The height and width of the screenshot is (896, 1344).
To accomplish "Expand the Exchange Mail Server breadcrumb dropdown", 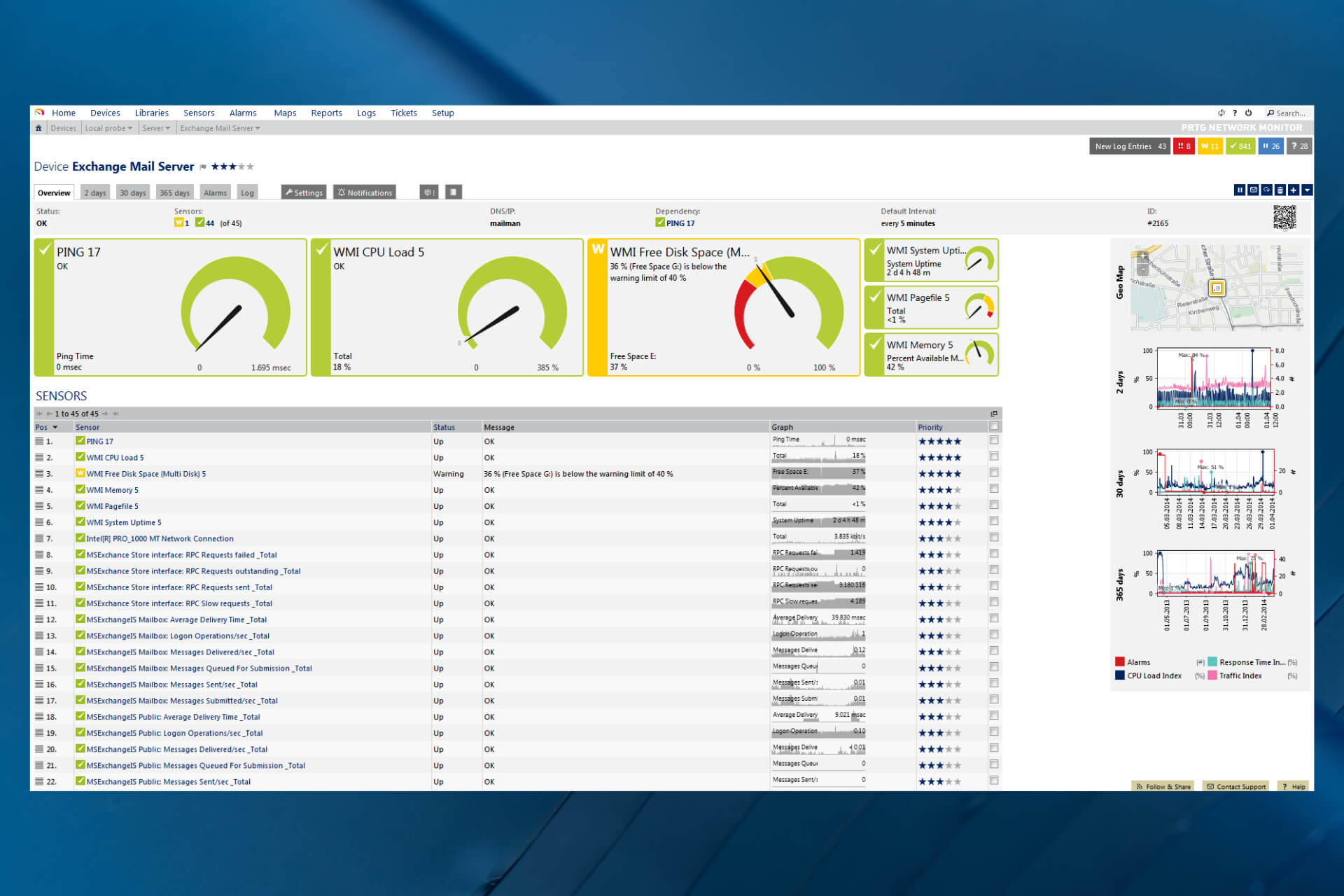I will coord(220,128).
